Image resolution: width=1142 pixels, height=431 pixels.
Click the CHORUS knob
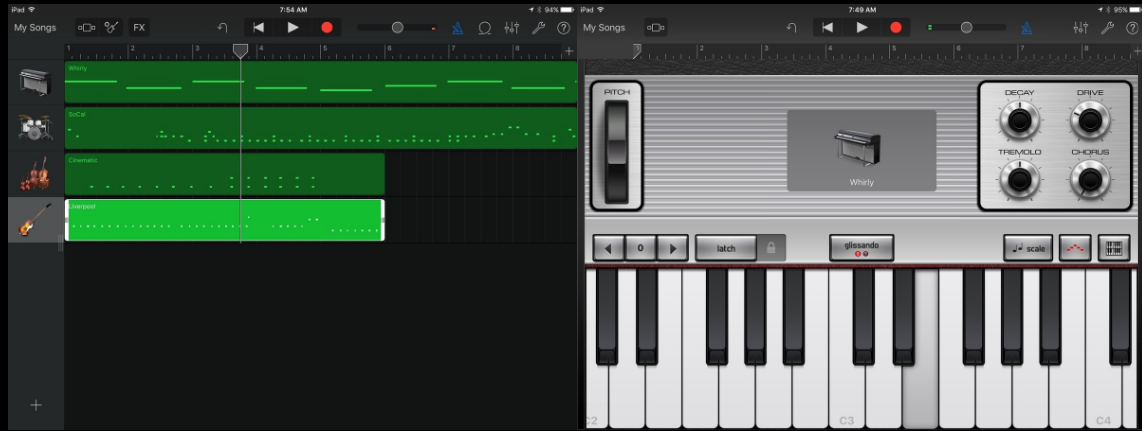1090,179
